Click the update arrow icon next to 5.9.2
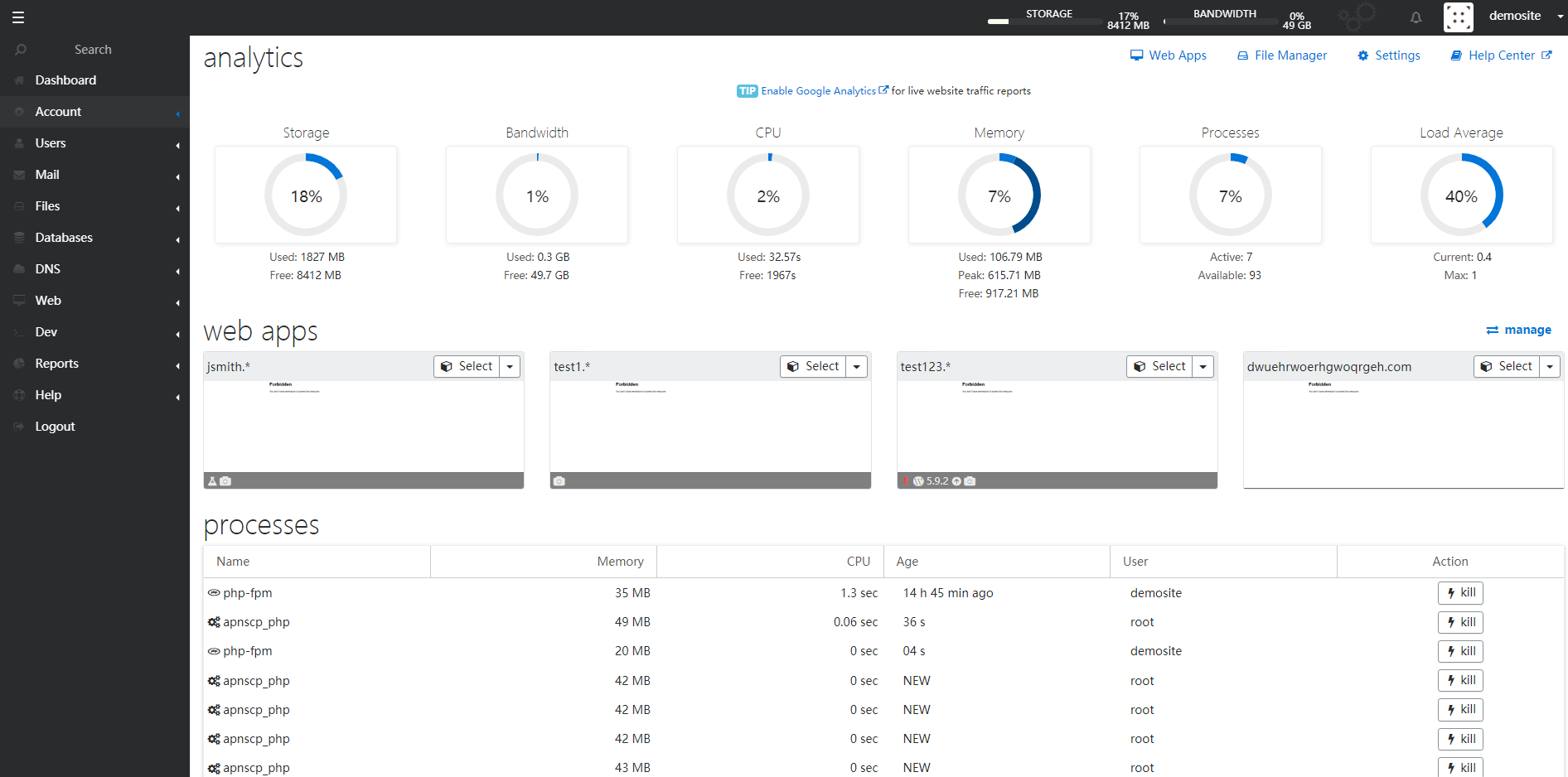The image size is (1568, 777). [x=956, y=481]
